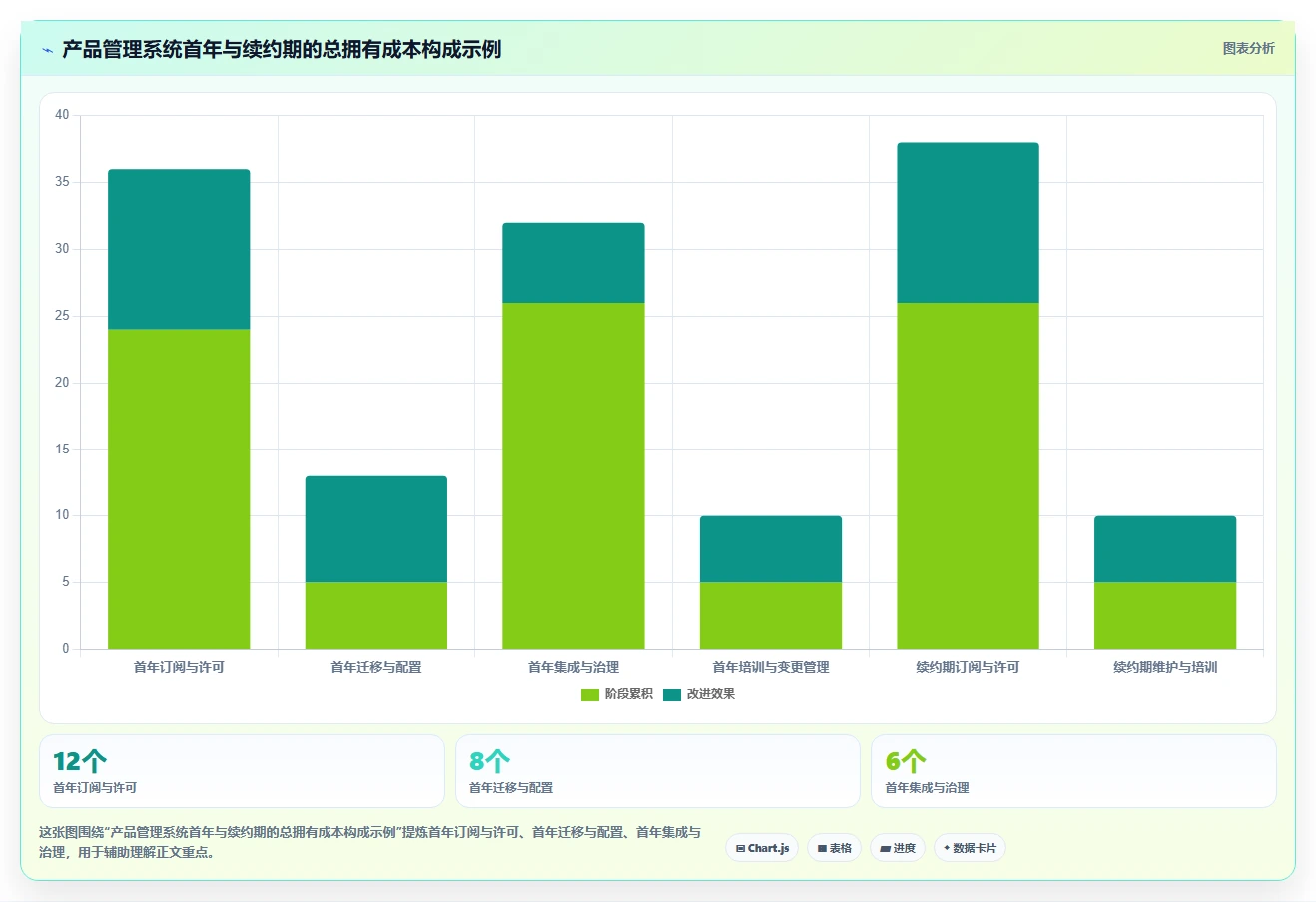Click the teal bar segment for 首年迁移与配置

pos(376,529)
